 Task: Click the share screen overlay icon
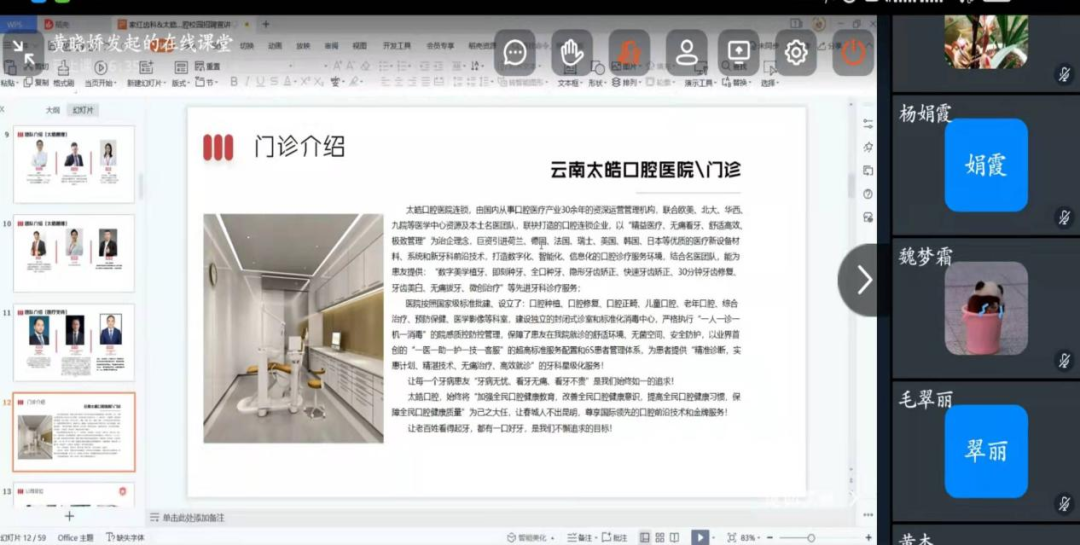738,52
